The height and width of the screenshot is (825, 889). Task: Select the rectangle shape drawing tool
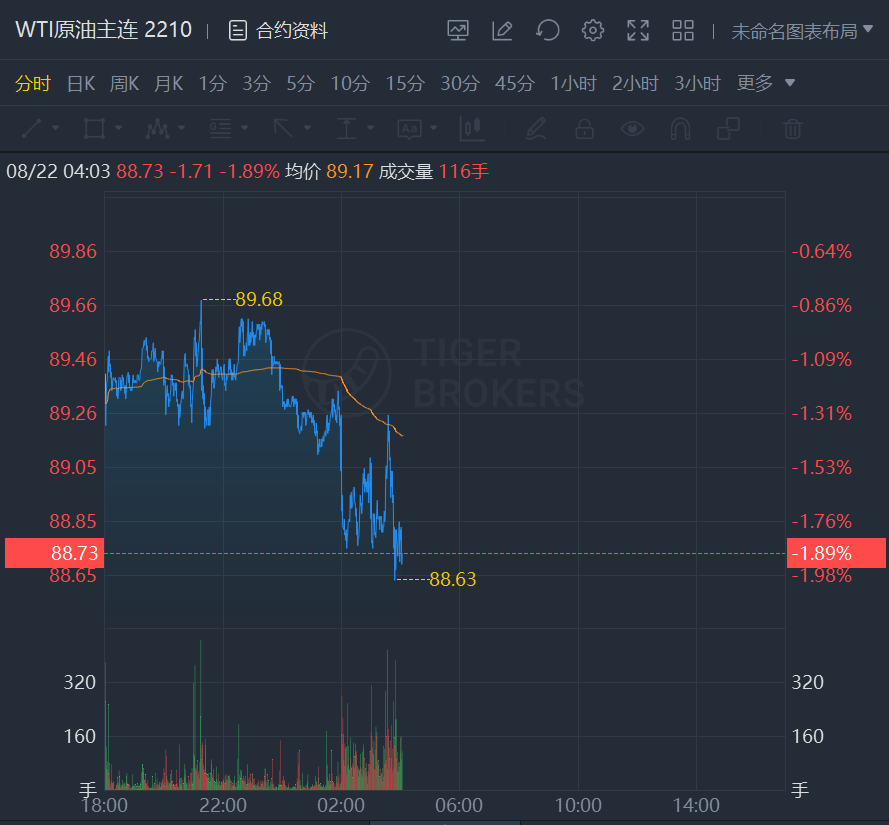95,128
